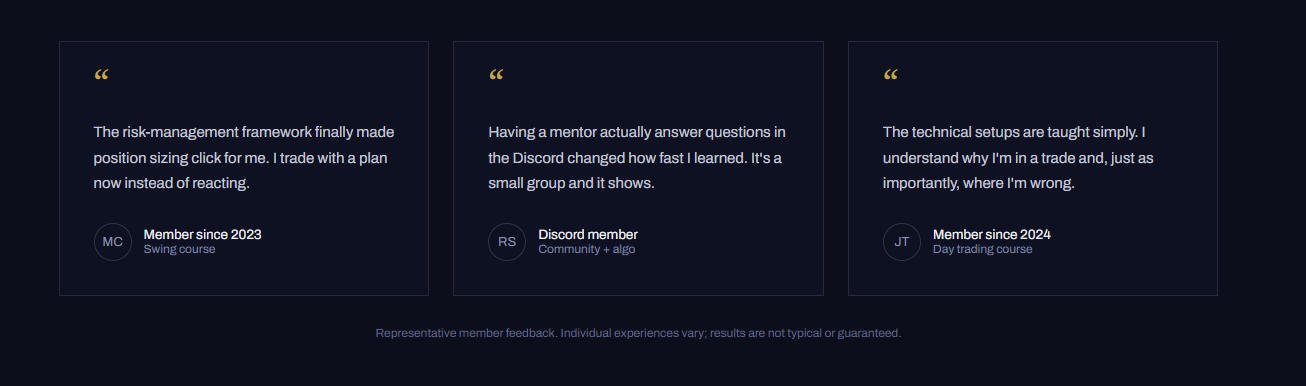Click the gold quote mark in second card

pyautogui.click(x=496, y=77)
